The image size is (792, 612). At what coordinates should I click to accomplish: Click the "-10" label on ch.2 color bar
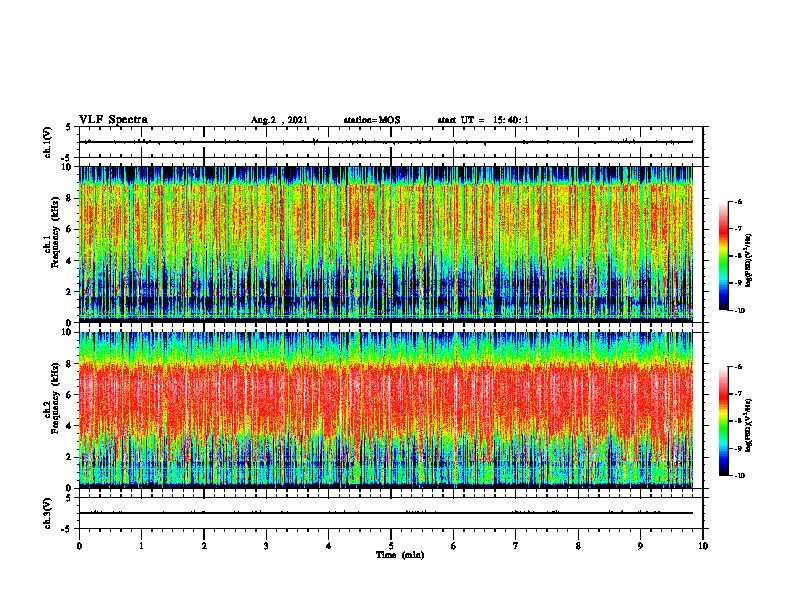[739, 476]
